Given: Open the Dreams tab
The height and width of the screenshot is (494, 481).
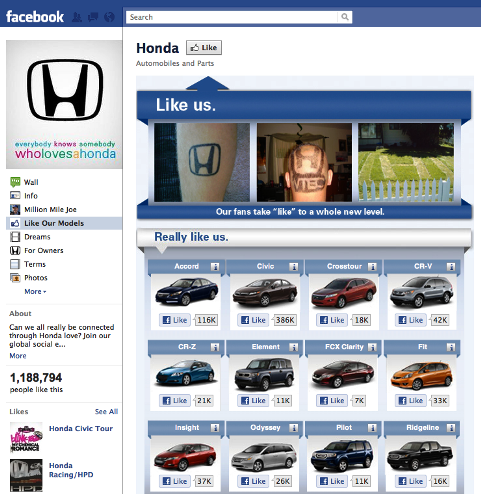Looking at the screenshot, I should point(64,237).
